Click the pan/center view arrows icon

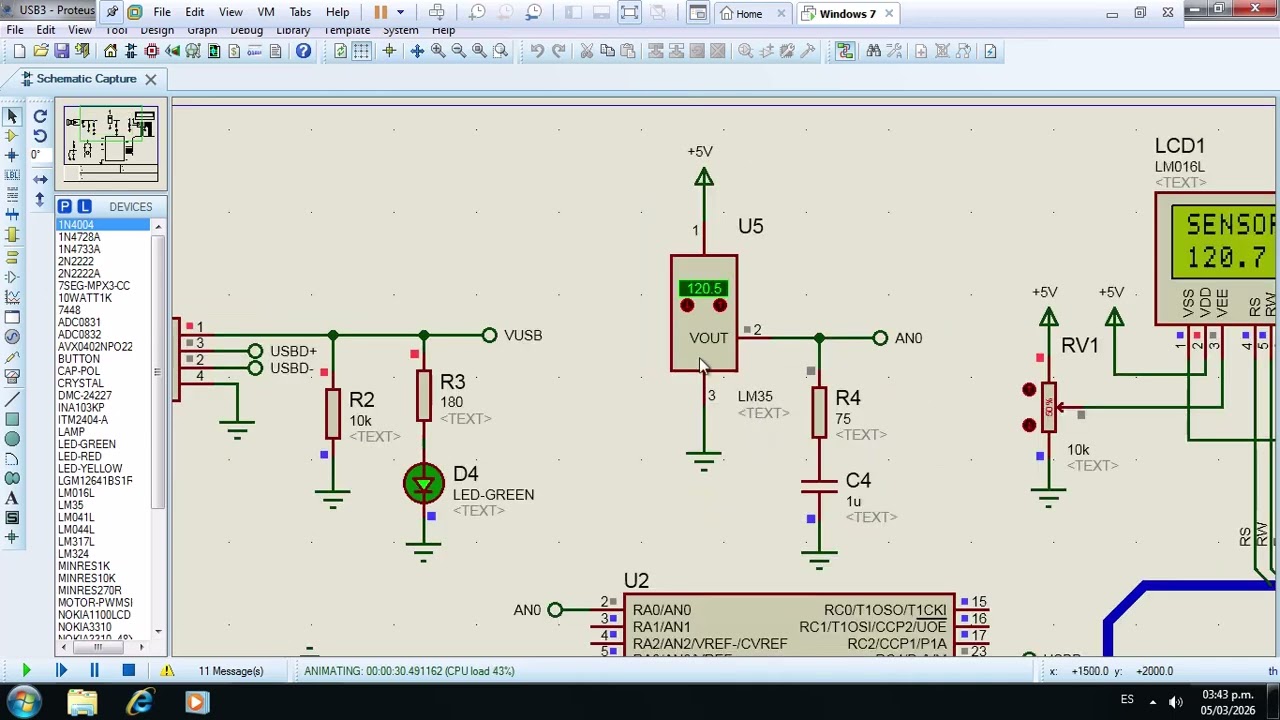pyautogui.click(x=417, y=51)
